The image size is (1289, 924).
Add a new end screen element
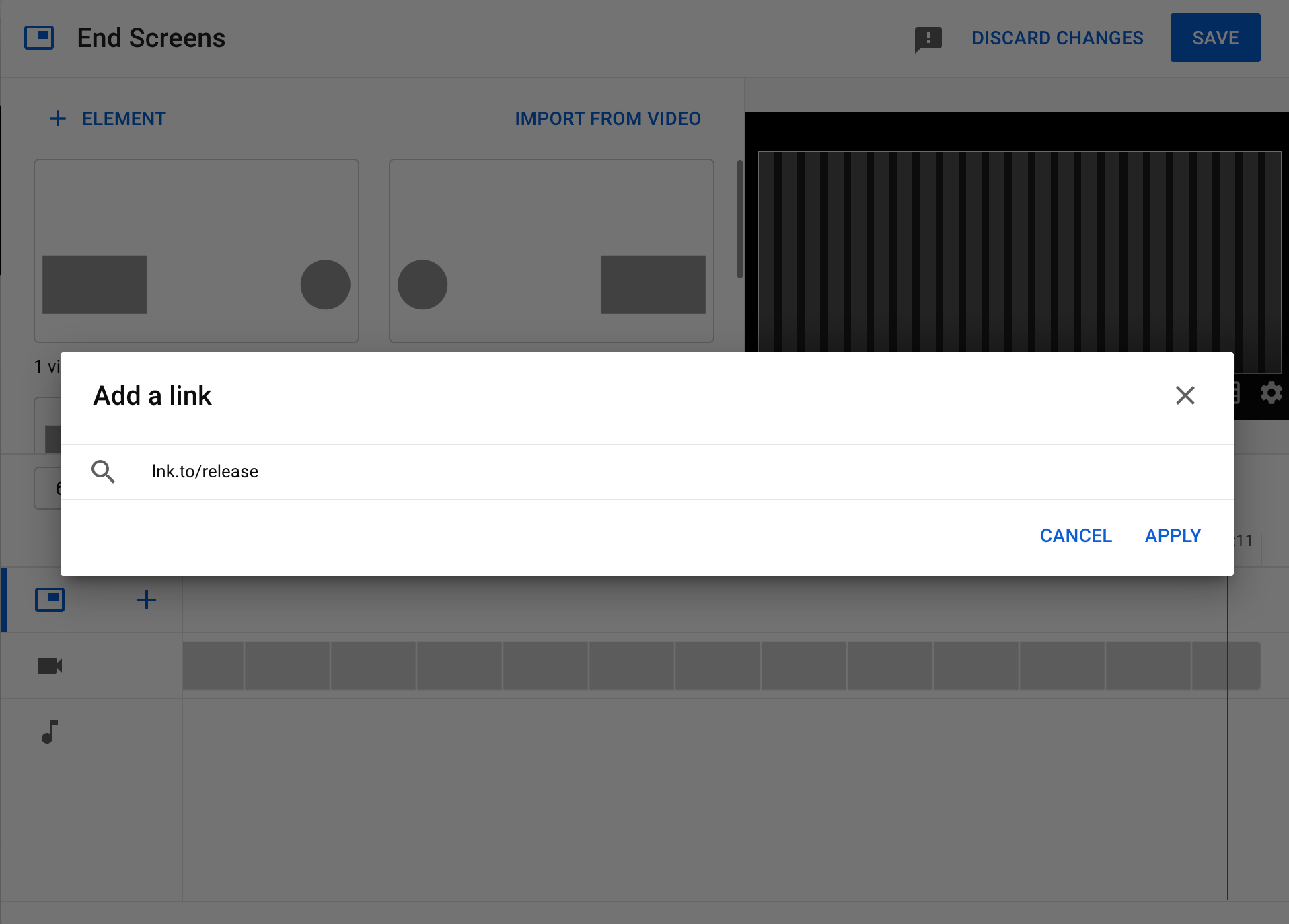click(108, 118)
